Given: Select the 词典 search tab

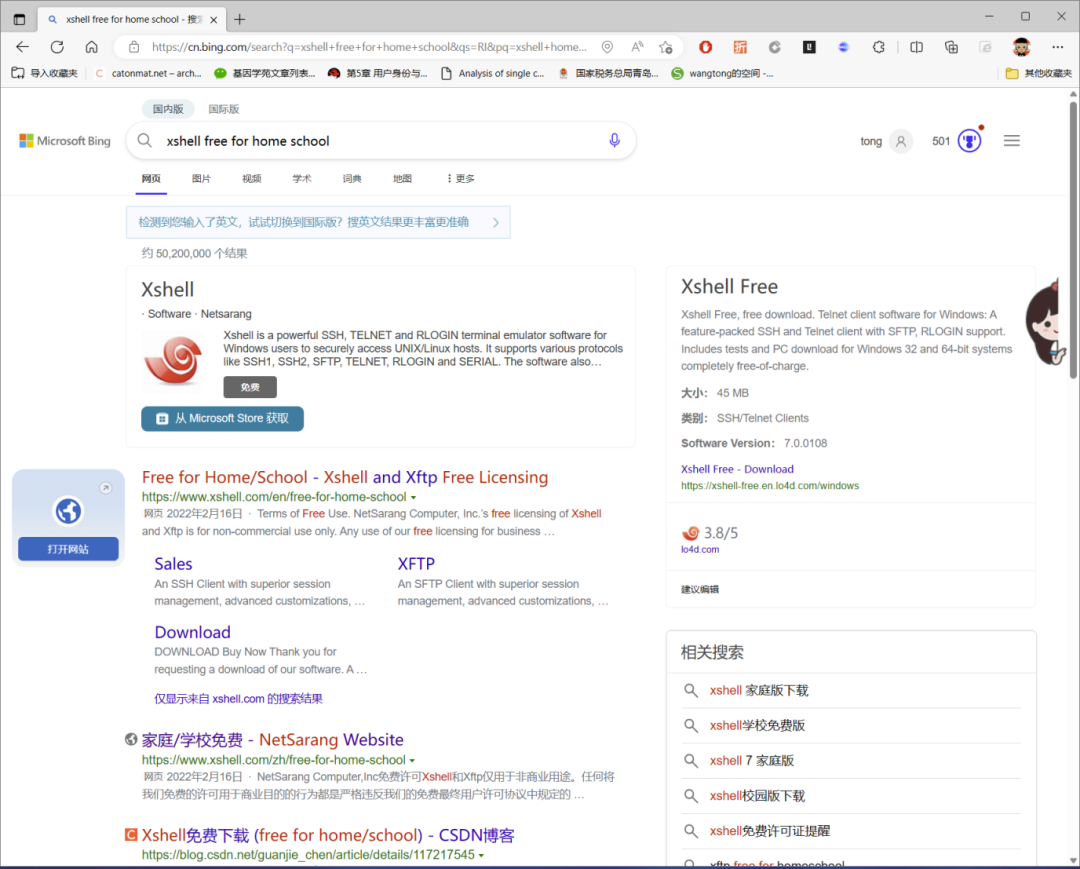Looking at the screenshot, I should [352, 178].
